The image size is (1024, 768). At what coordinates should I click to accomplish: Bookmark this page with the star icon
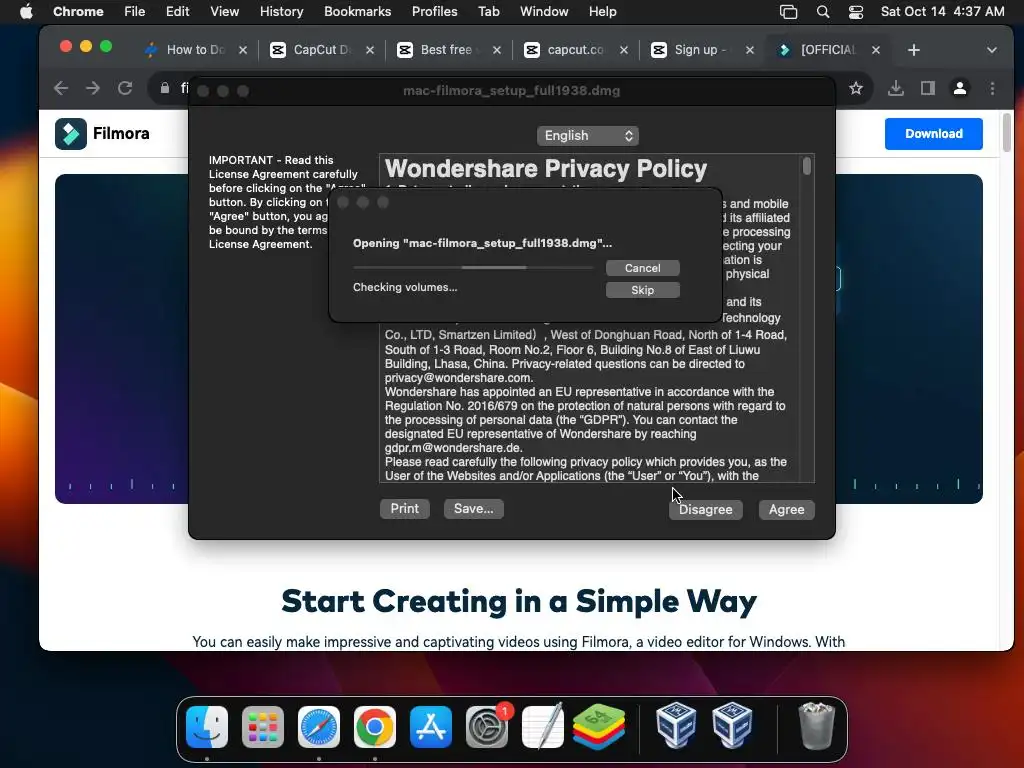(856, 88)
